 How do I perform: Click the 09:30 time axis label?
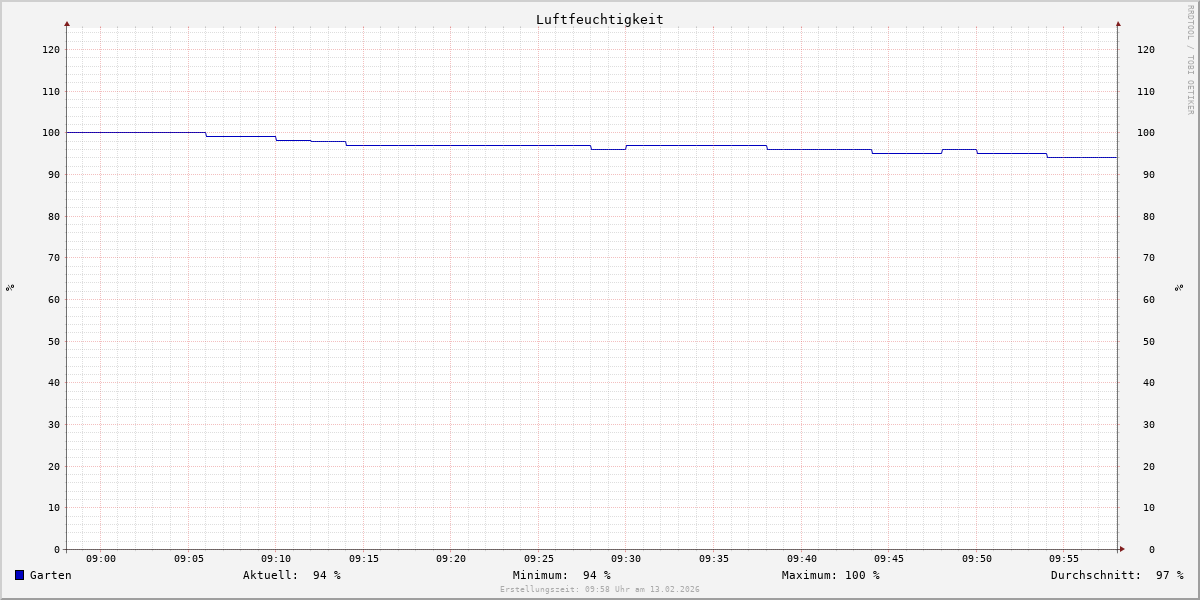626,559
